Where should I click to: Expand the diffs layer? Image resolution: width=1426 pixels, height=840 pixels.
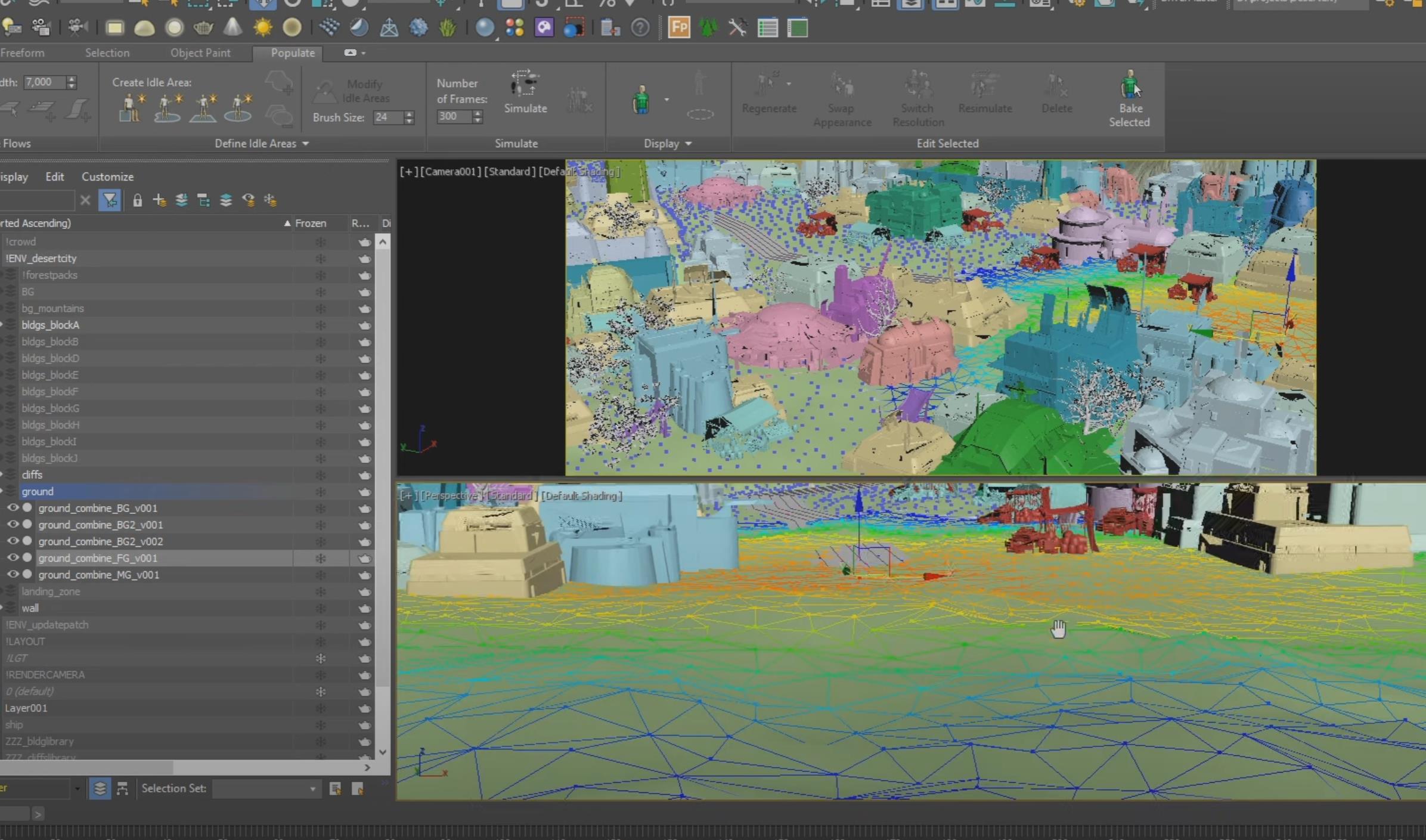pyautogui.click(x=2, y=475)
